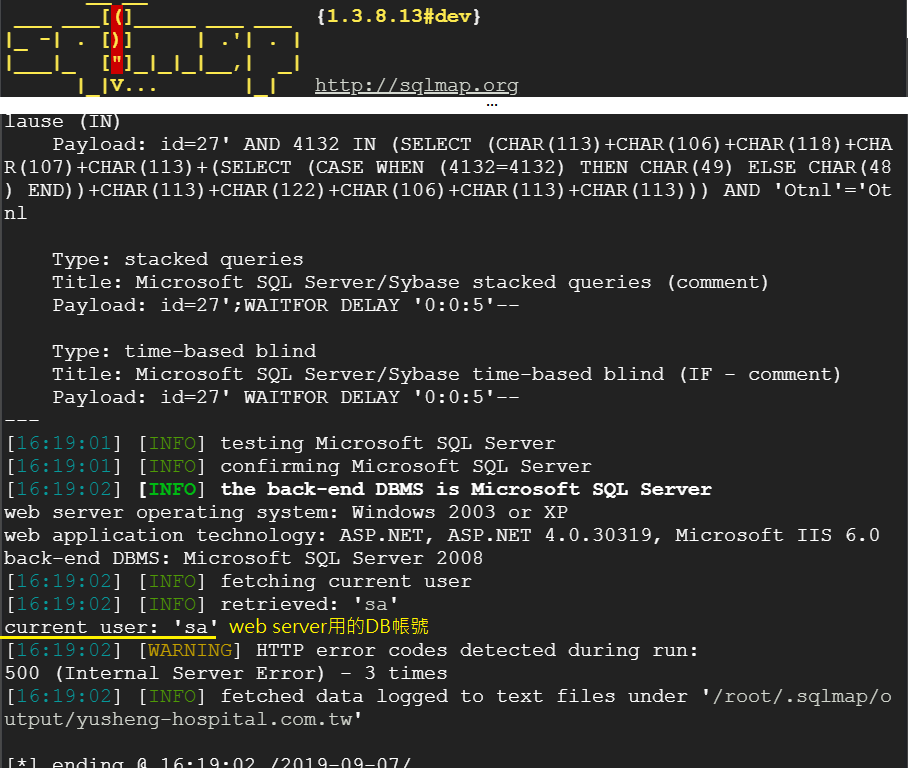Click the 'web application technology: ASP.NET' line
The image size is (908, 768).
pos(442,535)
